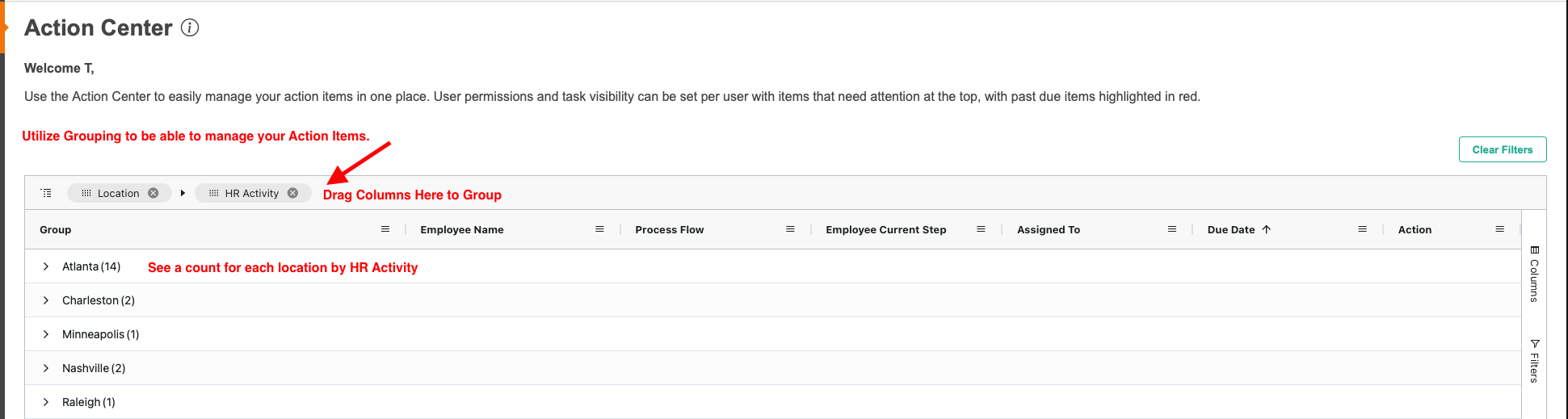The image size is (1568, 419).
Task: Remove the HR Activity grouping chip
Action: [x=293, y=193]
